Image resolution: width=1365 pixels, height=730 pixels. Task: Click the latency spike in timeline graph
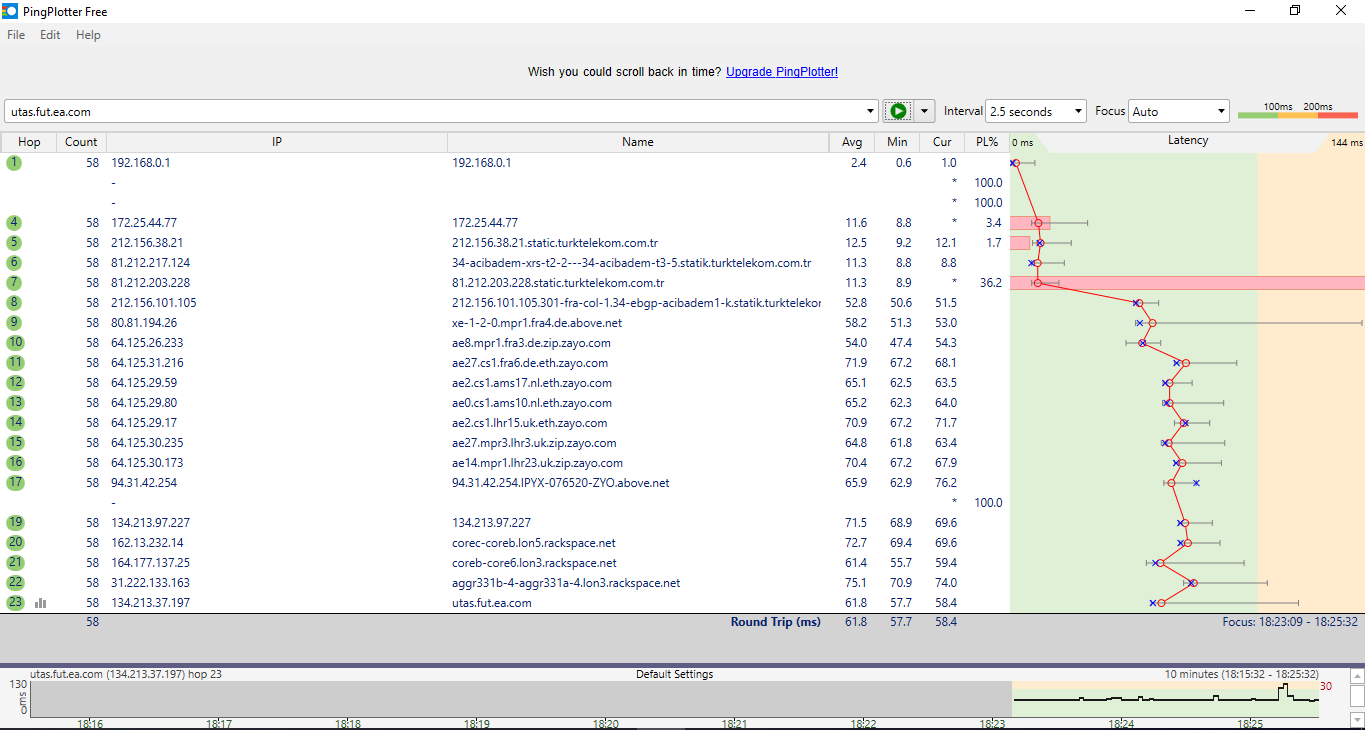point(1284,691)
